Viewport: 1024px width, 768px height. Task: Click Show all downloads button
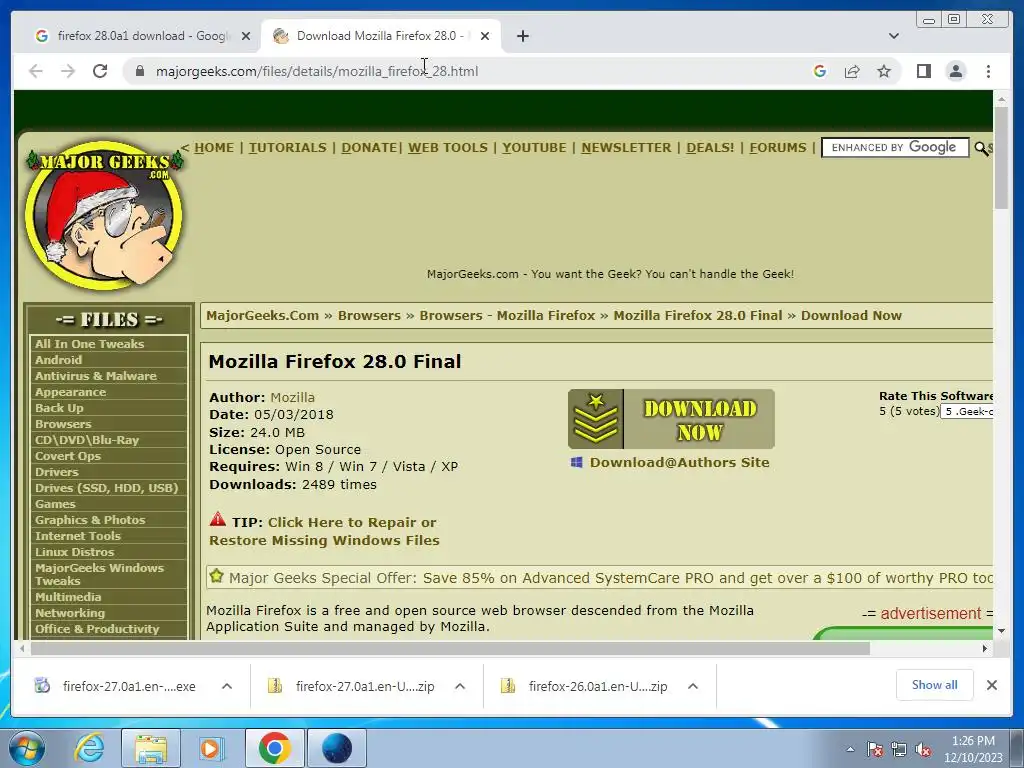coord(935,684)
